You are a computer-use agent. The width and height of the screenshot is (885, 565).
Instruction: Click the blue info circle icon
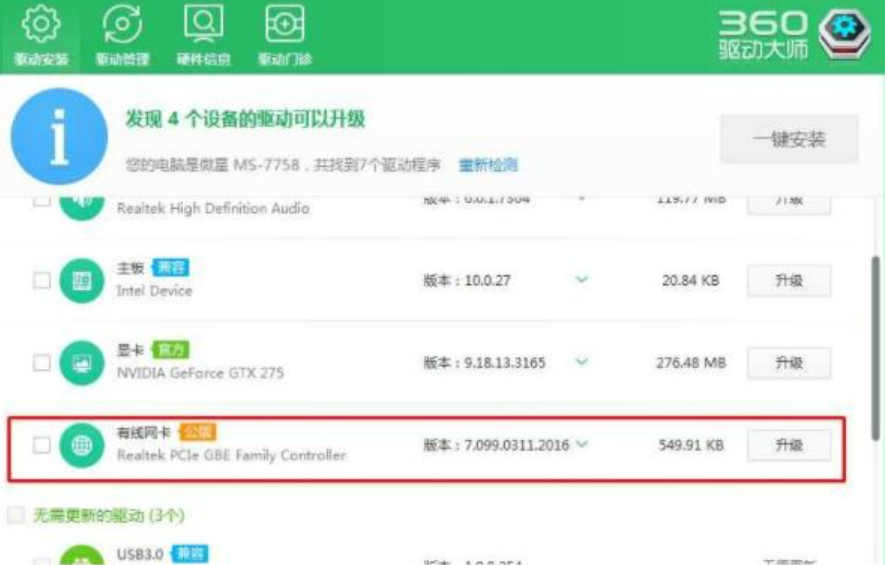[x=59, y=136]
